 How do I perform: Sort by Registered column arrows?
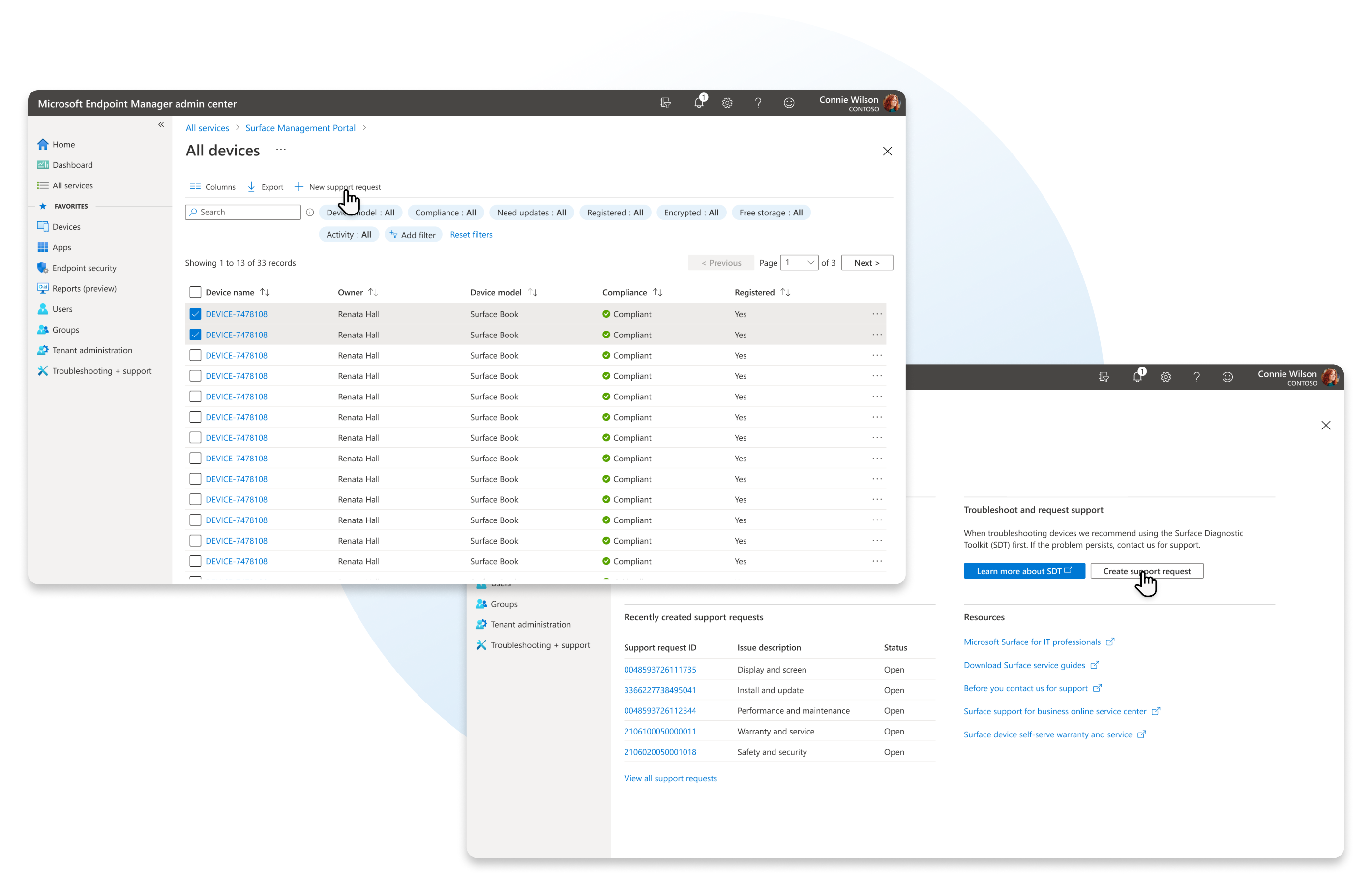[x=785, y=293]
